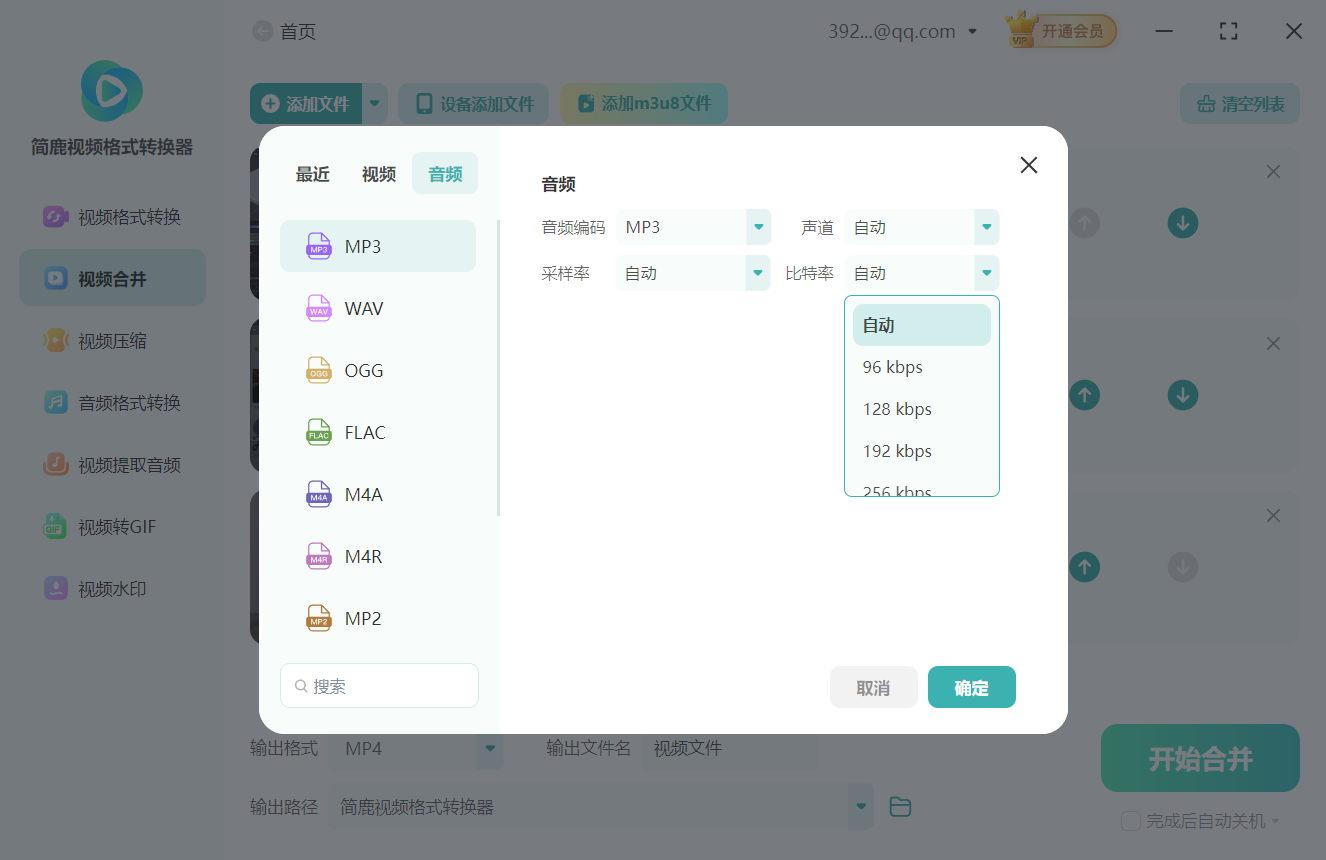Select the 视频压缩 sidebar tool
Screen dimensions: 1326x860
coord(112,340)
